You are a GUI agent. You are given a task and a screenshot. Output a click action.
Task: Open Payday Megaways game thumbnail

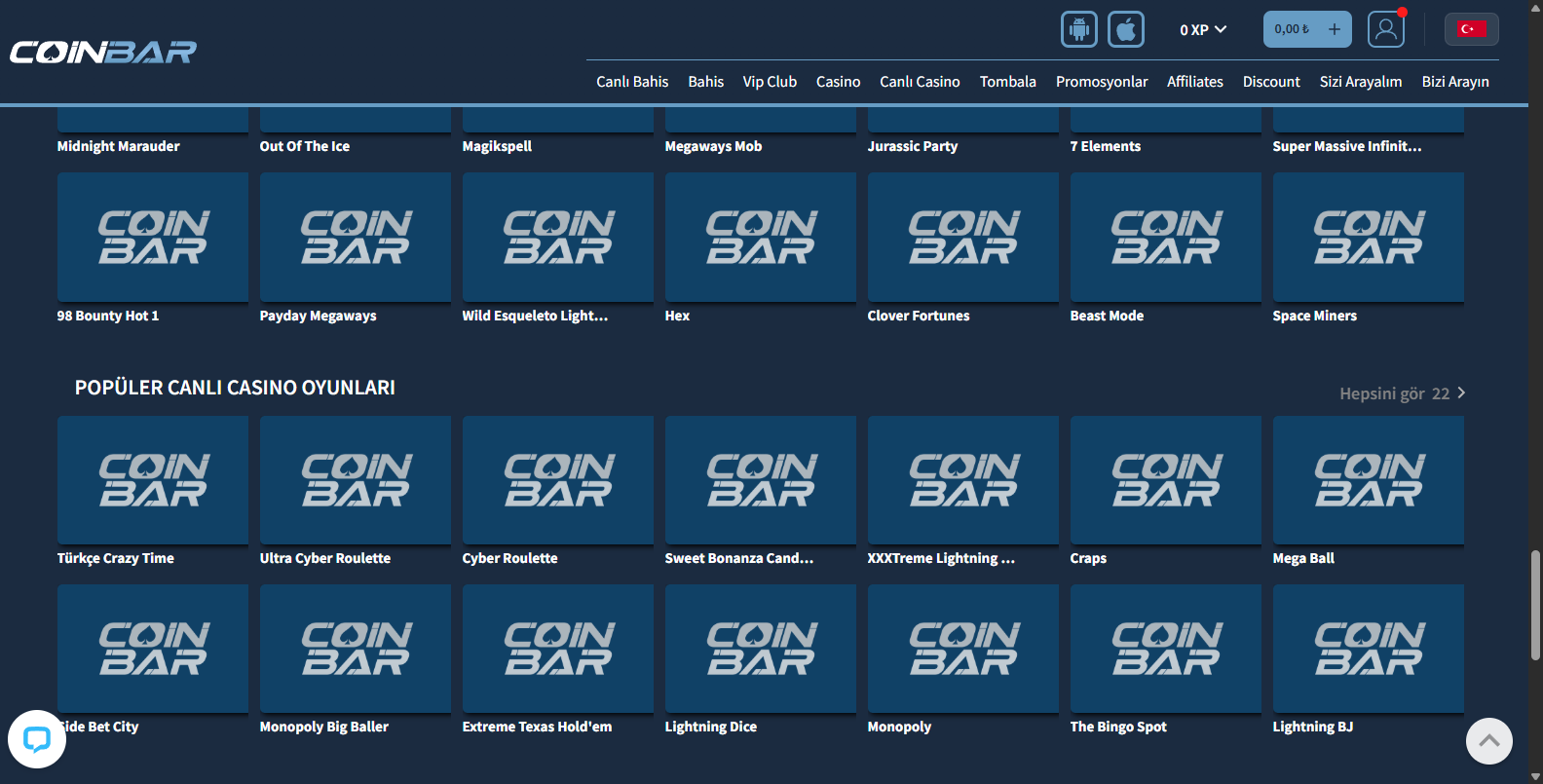(x=356, y=237)
